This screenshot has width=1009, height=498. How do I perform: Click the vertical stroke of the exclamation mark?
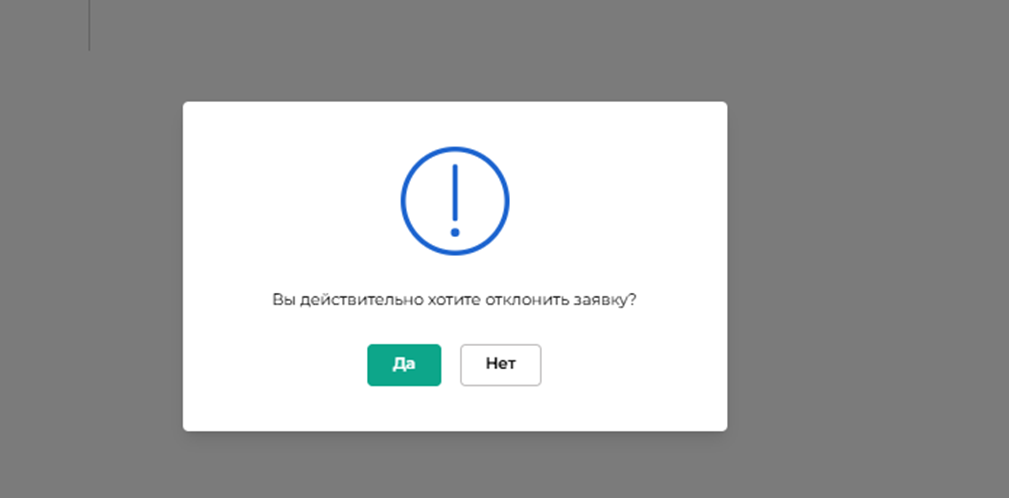tap(455, 192)
